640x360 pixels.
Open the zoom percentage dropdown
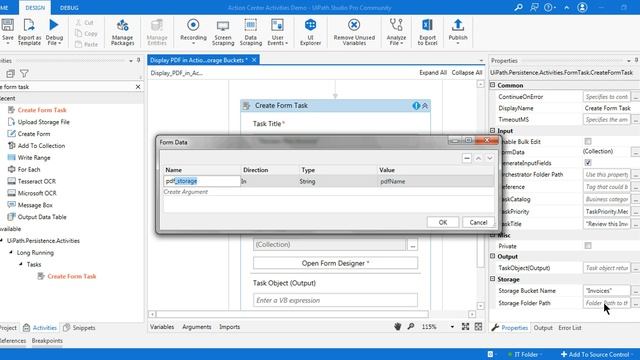point(452,327)
